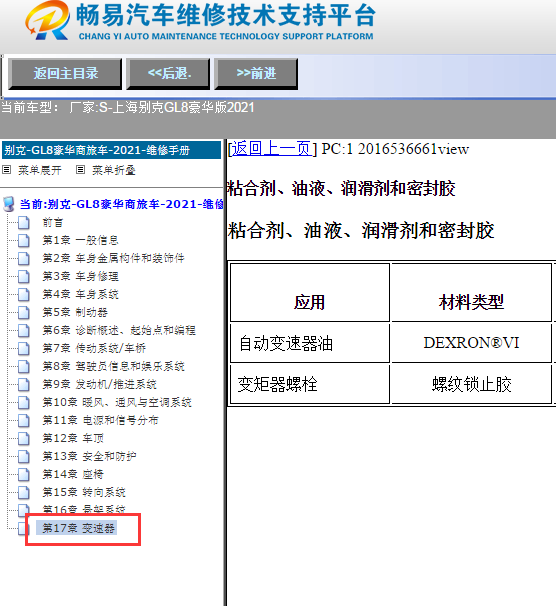This screenshot has width=556, height=606.
Task: Click the page icon beside 第8章
Action: 24,366
